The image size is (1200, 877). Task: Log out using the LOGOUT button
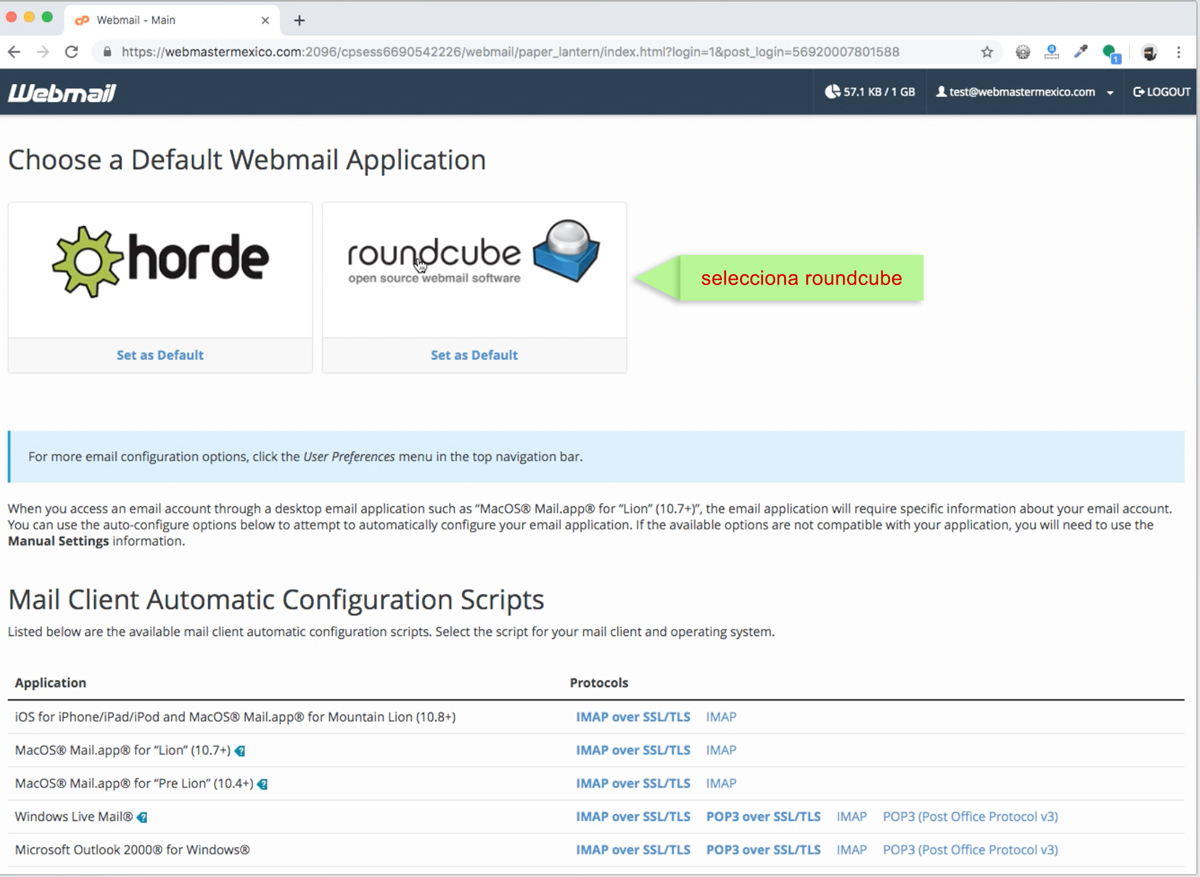pyautogui.click(x=1161, y=92)
